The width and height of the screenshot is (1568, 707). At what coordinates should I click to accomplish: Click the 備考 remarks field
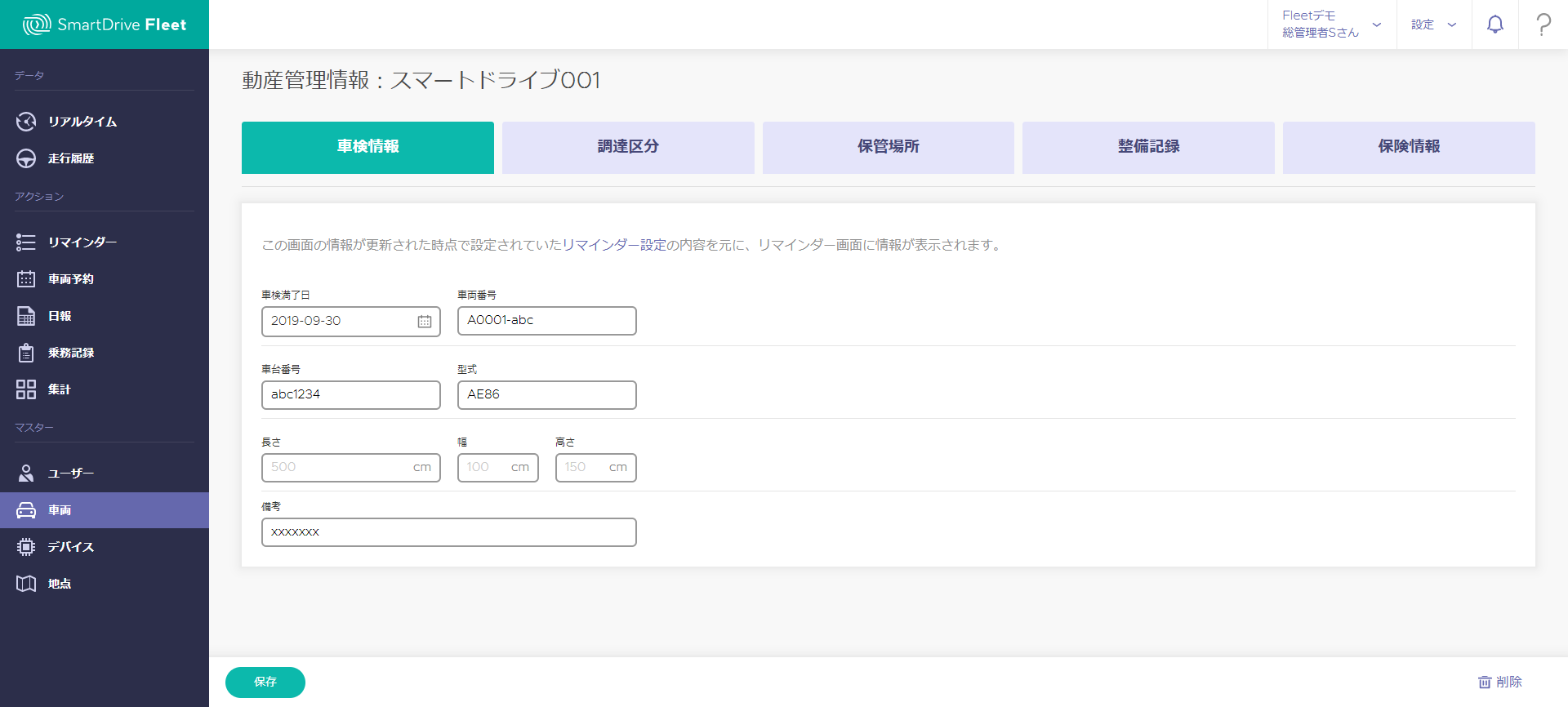tap(449, 532)
